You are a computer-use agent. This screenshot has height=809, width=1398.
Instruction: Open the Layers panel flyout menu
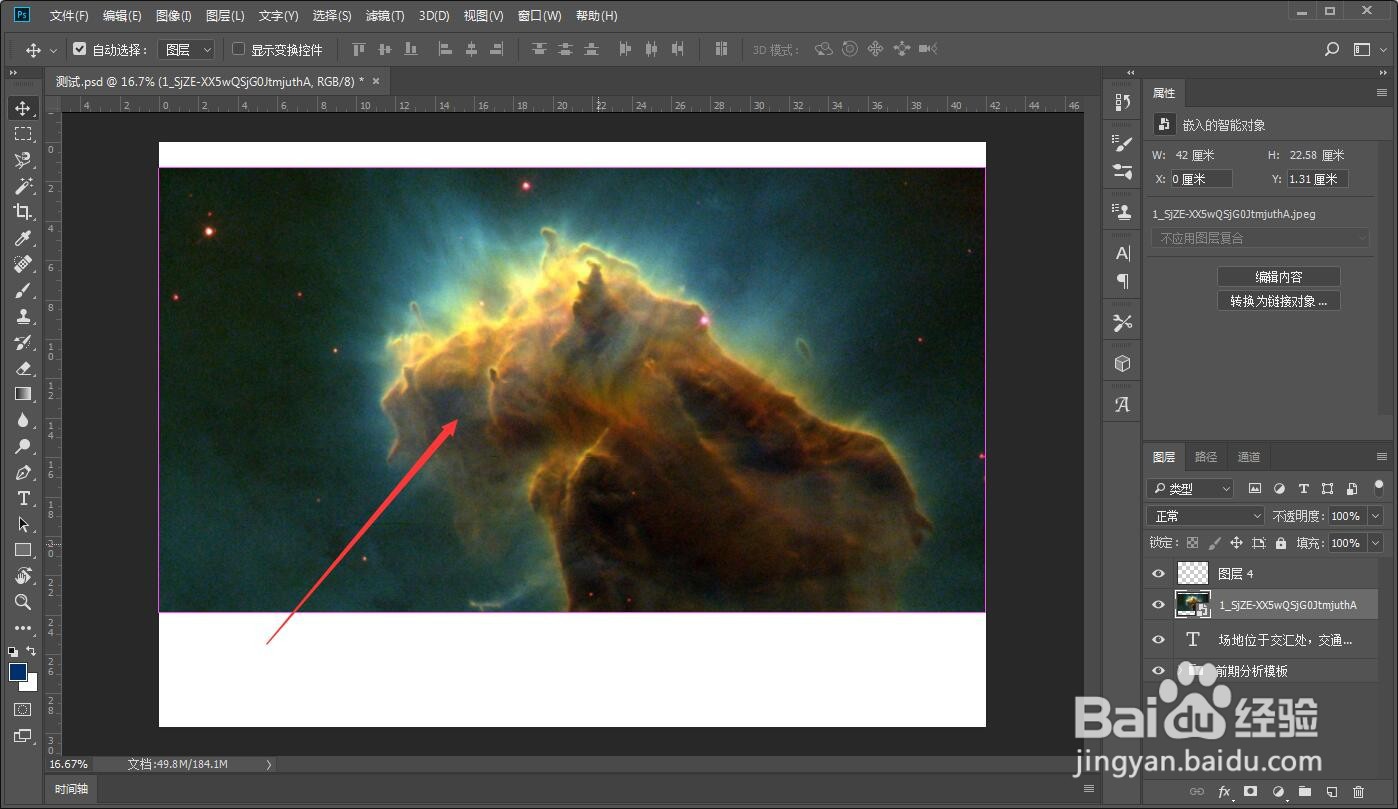tap(1382, 457)
